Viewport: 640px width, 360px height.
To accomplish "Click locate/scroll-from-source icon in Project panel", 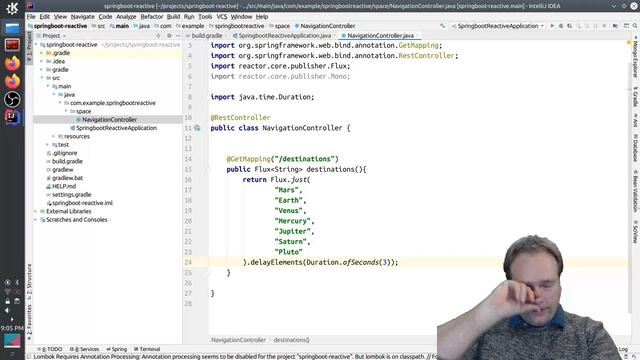I will click(x=158, y=36).
